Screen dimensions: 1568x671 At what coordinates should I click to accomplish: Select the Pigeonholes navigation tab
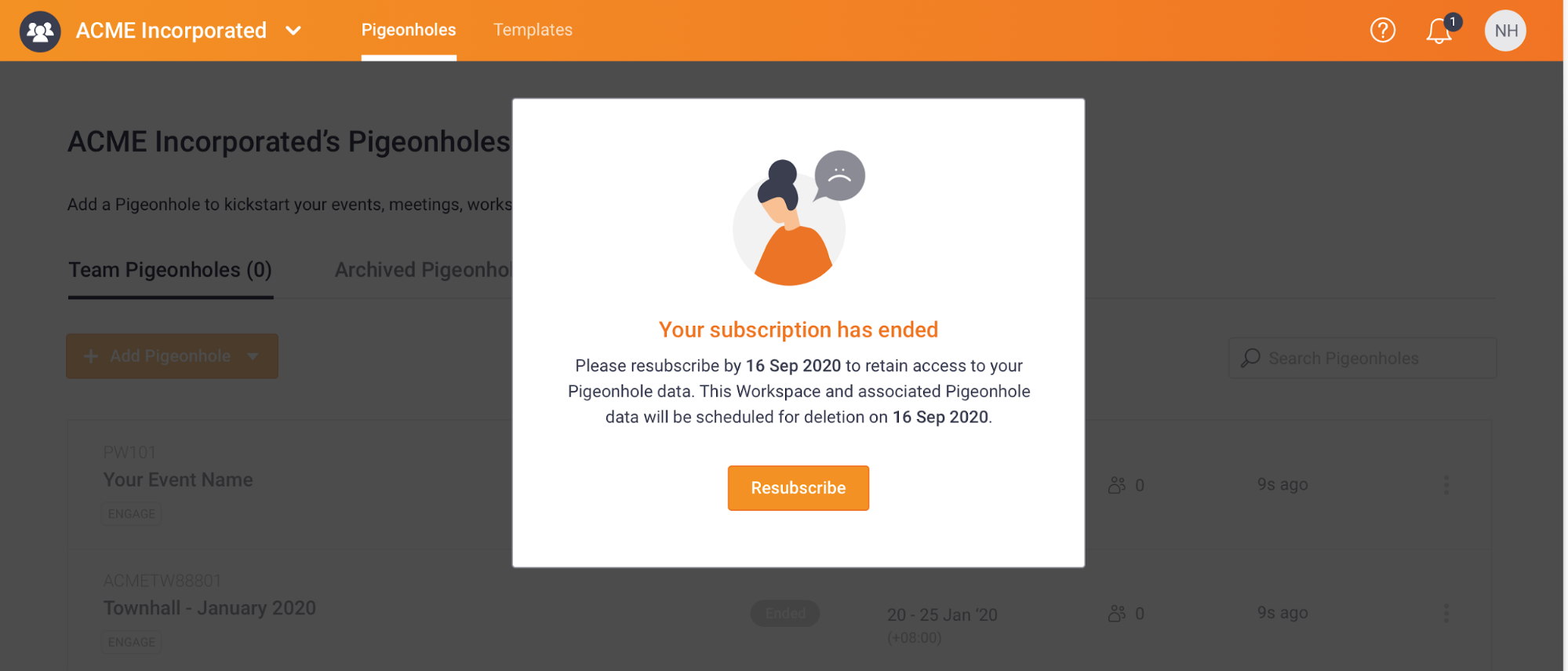coord(409,30)
